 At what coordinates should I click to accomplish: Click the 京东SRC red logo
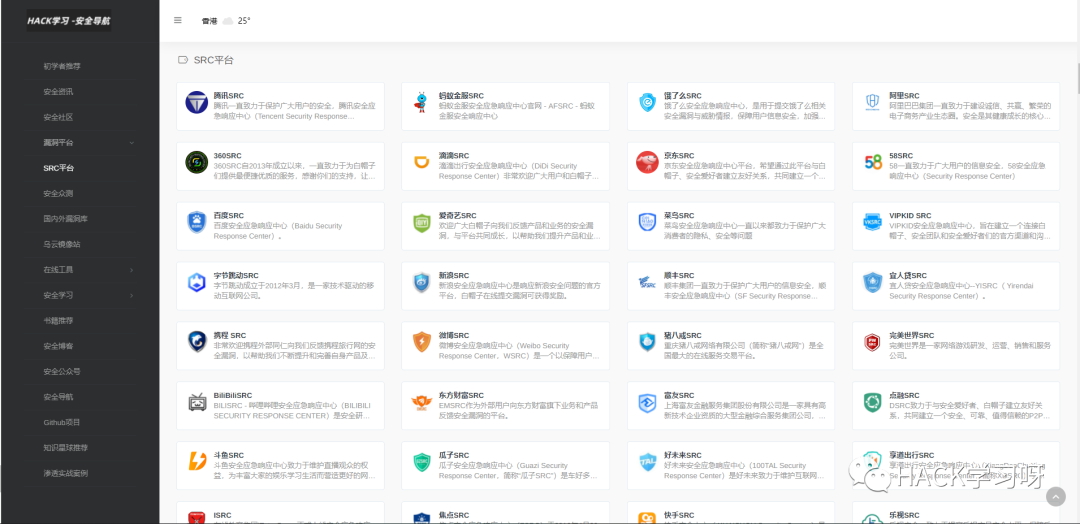tap(647, 163)
